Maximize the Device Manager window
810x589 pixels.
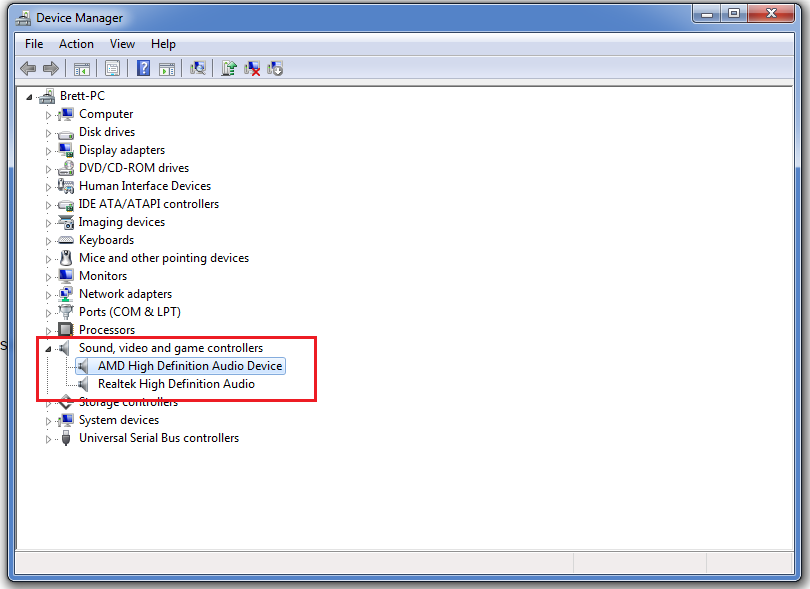(x=734, y=14)
